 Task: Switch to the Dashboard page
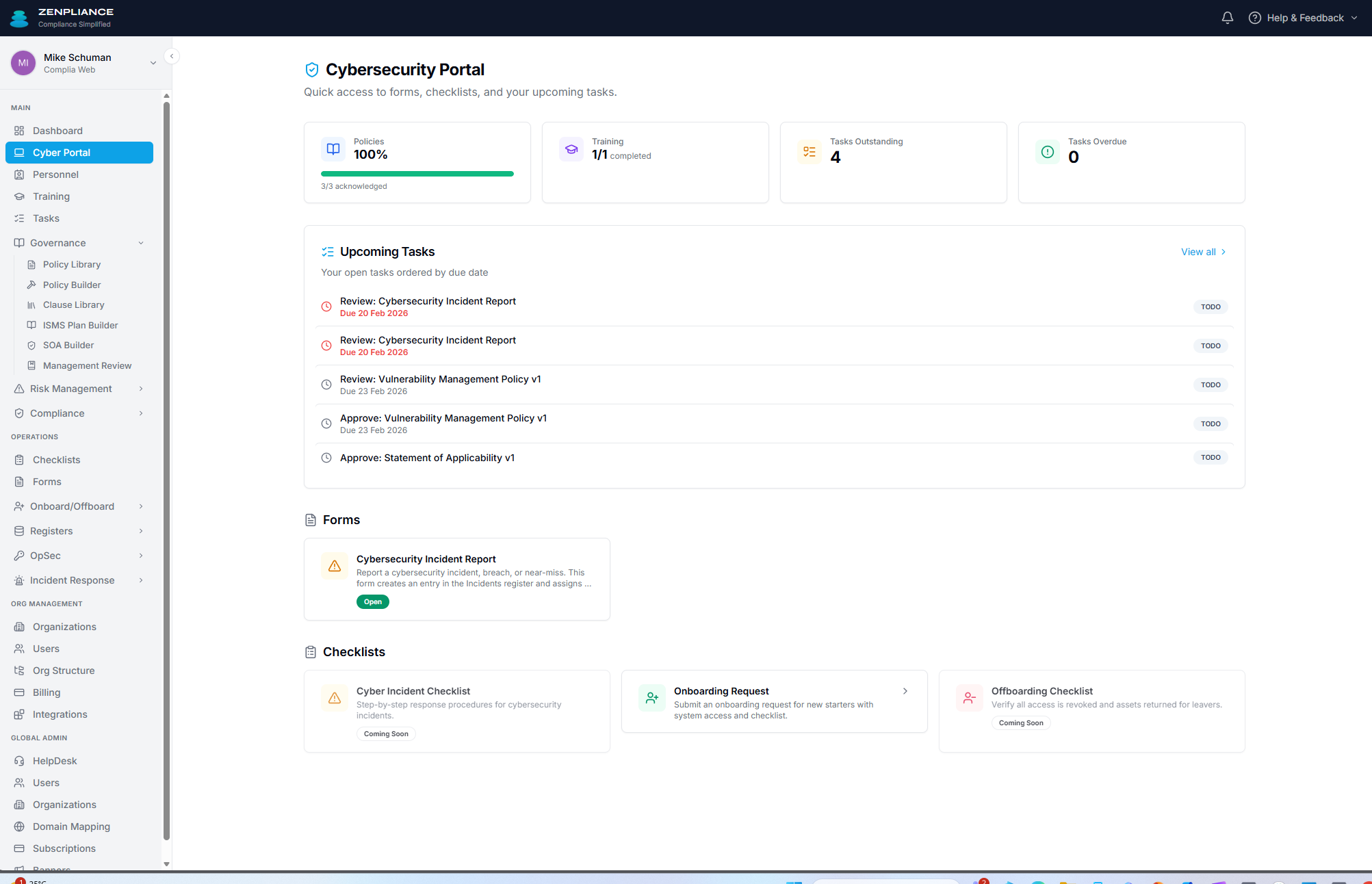pos(57,130)
